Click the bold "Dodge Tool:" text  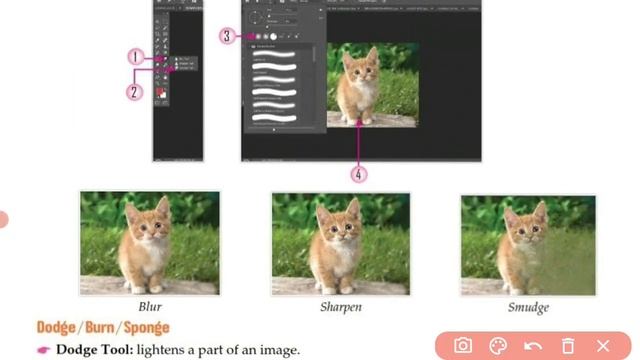click(95, 350)
